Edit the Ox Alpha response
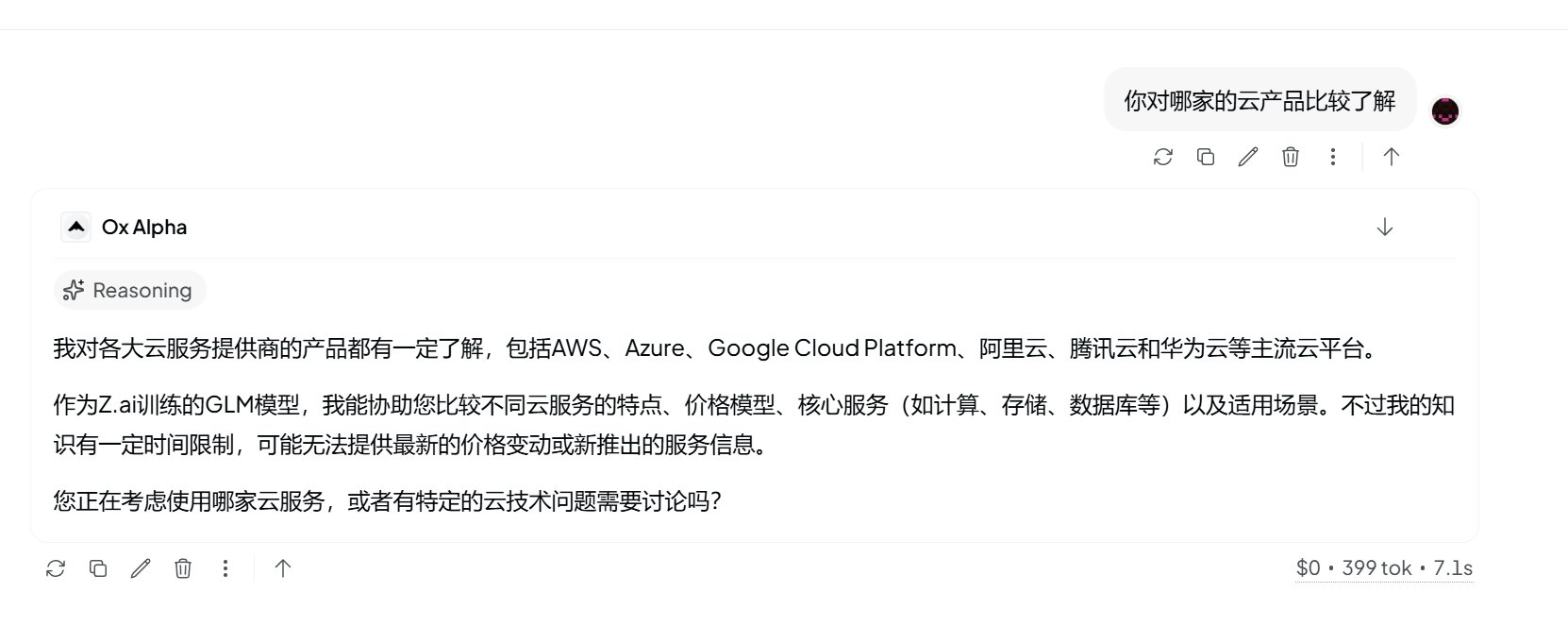This screenshot has width=1568, height=626. [141, 568]
